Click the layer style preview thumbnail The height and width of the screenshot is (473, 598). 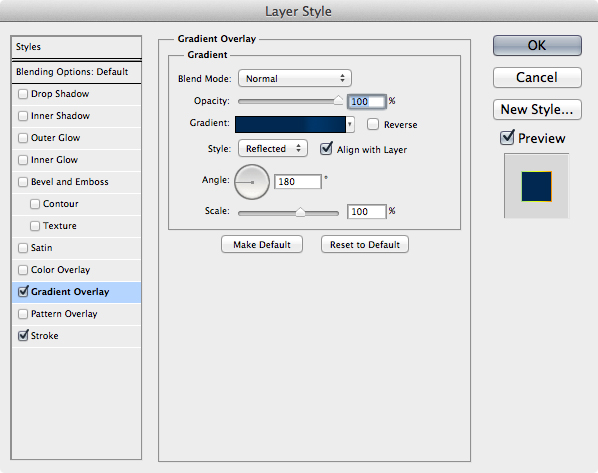(536, 186)
